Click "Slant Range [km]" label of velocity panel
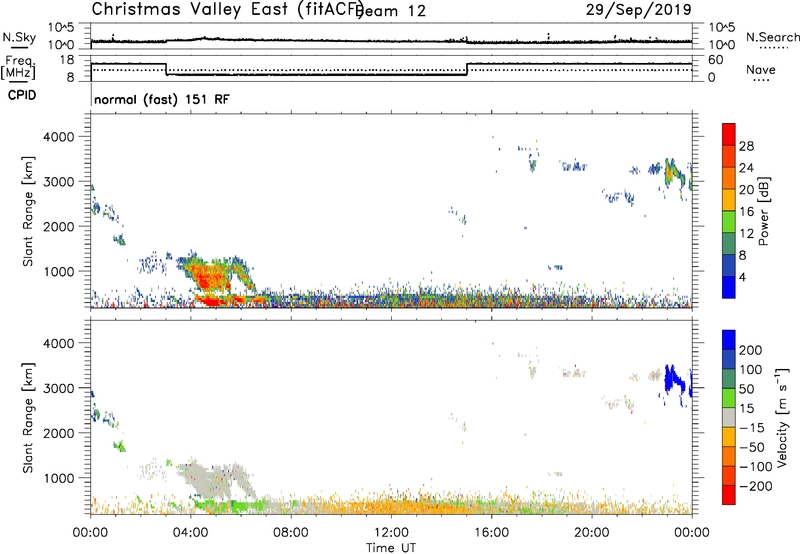 point(28,418)
